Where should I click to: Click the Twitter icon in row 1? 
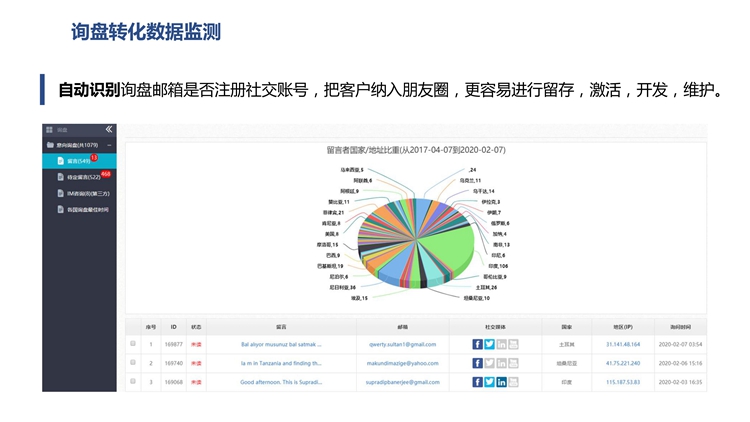489,344
